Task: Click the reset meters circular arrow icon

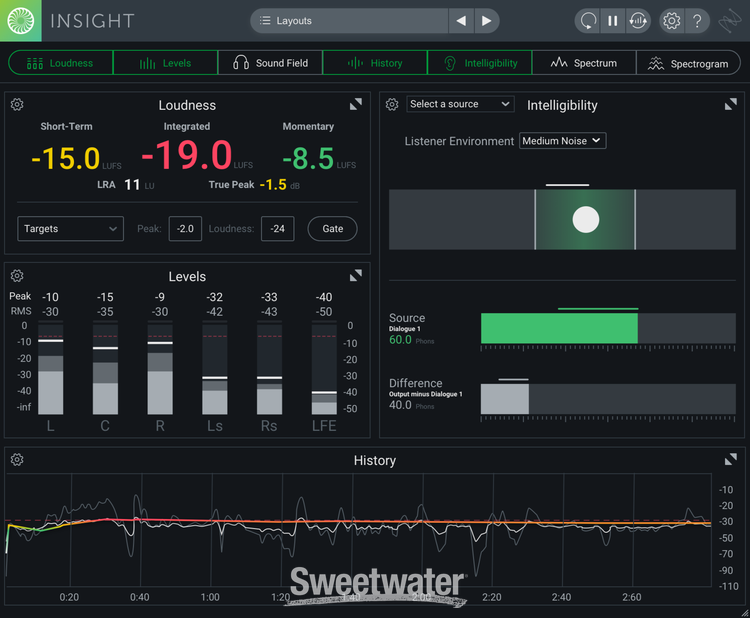Action: tap(588, 21)
